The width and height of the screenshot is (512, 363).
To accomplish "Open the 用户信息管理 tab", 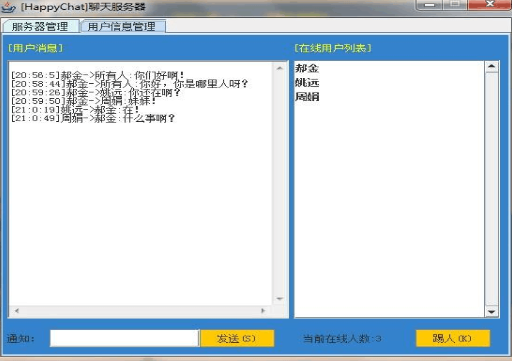I will (x=123, y=26).
